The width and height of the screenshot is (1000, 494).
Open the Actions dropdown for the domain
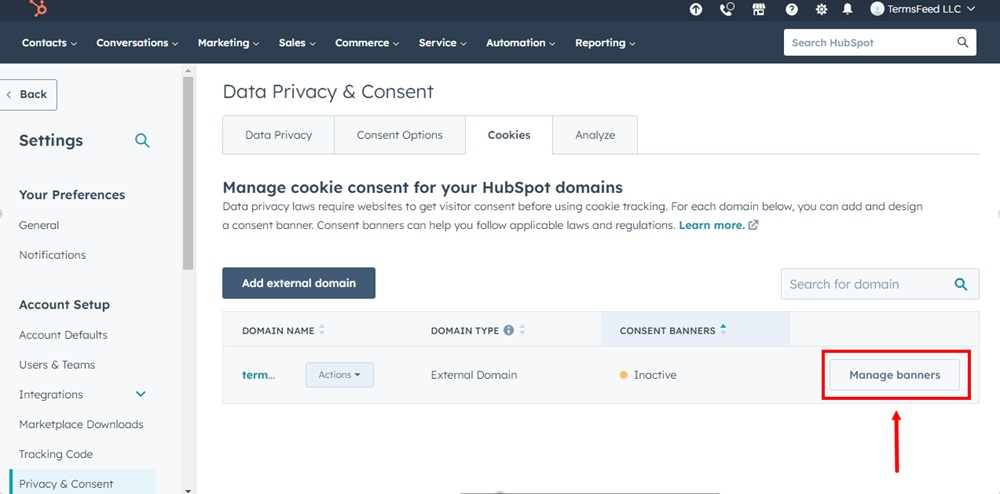tap(339, 375)
